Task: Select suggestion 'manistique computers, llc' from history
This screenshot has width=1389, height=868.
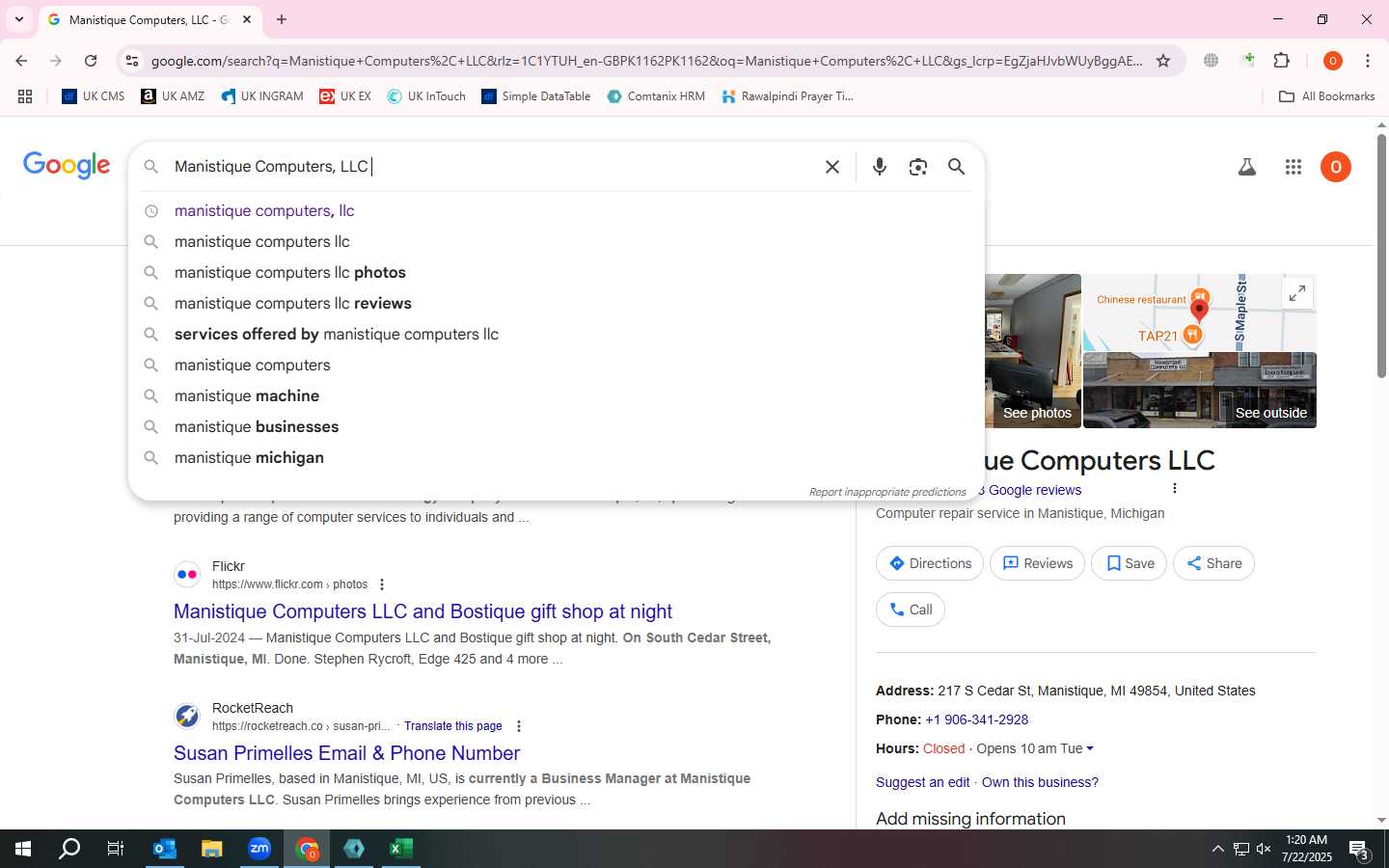Action: (x=557, y=210)
